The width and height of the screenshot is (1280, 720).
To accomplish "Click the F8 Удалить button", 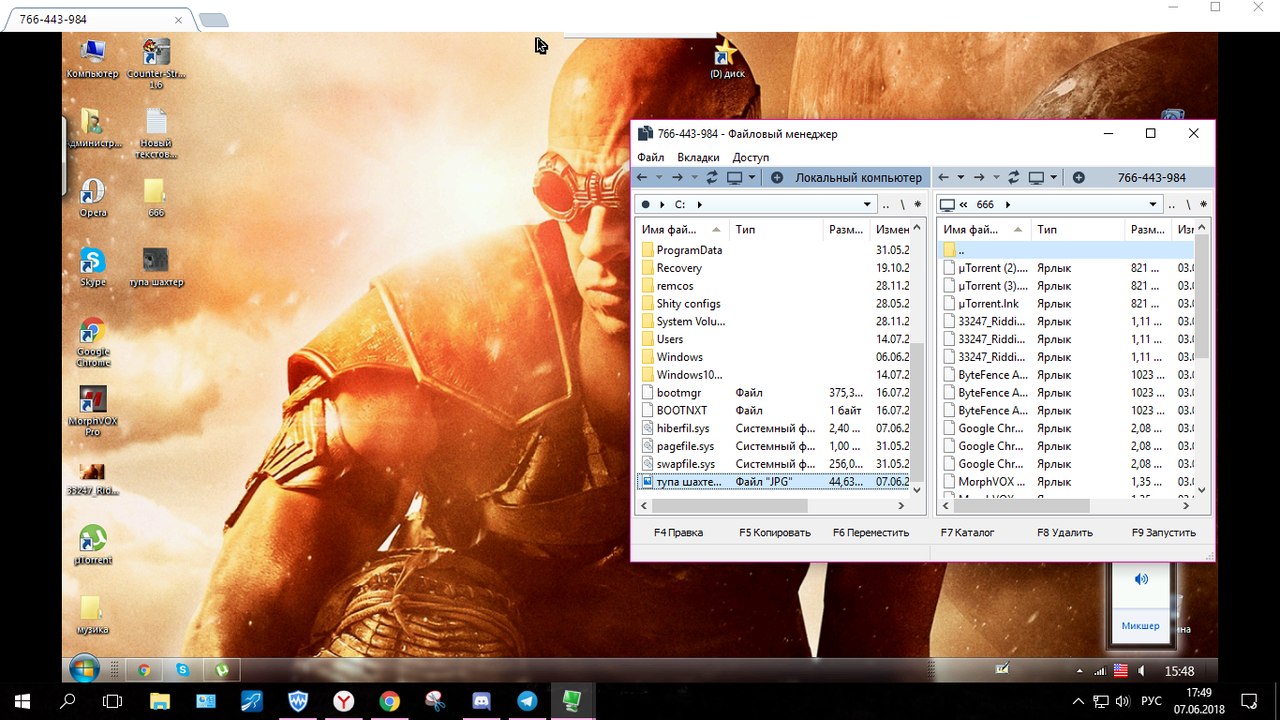I will [1064, 533].
